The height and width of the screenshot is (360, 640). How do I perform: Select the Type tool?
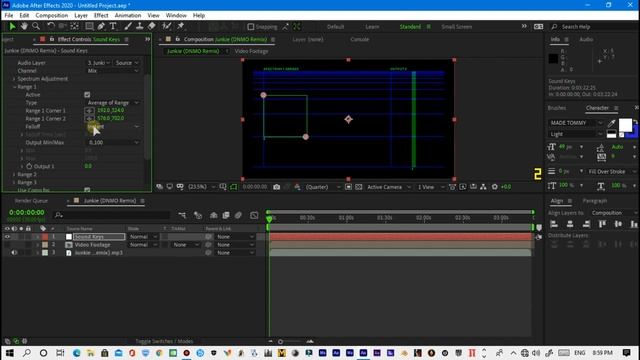coord(113,27)
